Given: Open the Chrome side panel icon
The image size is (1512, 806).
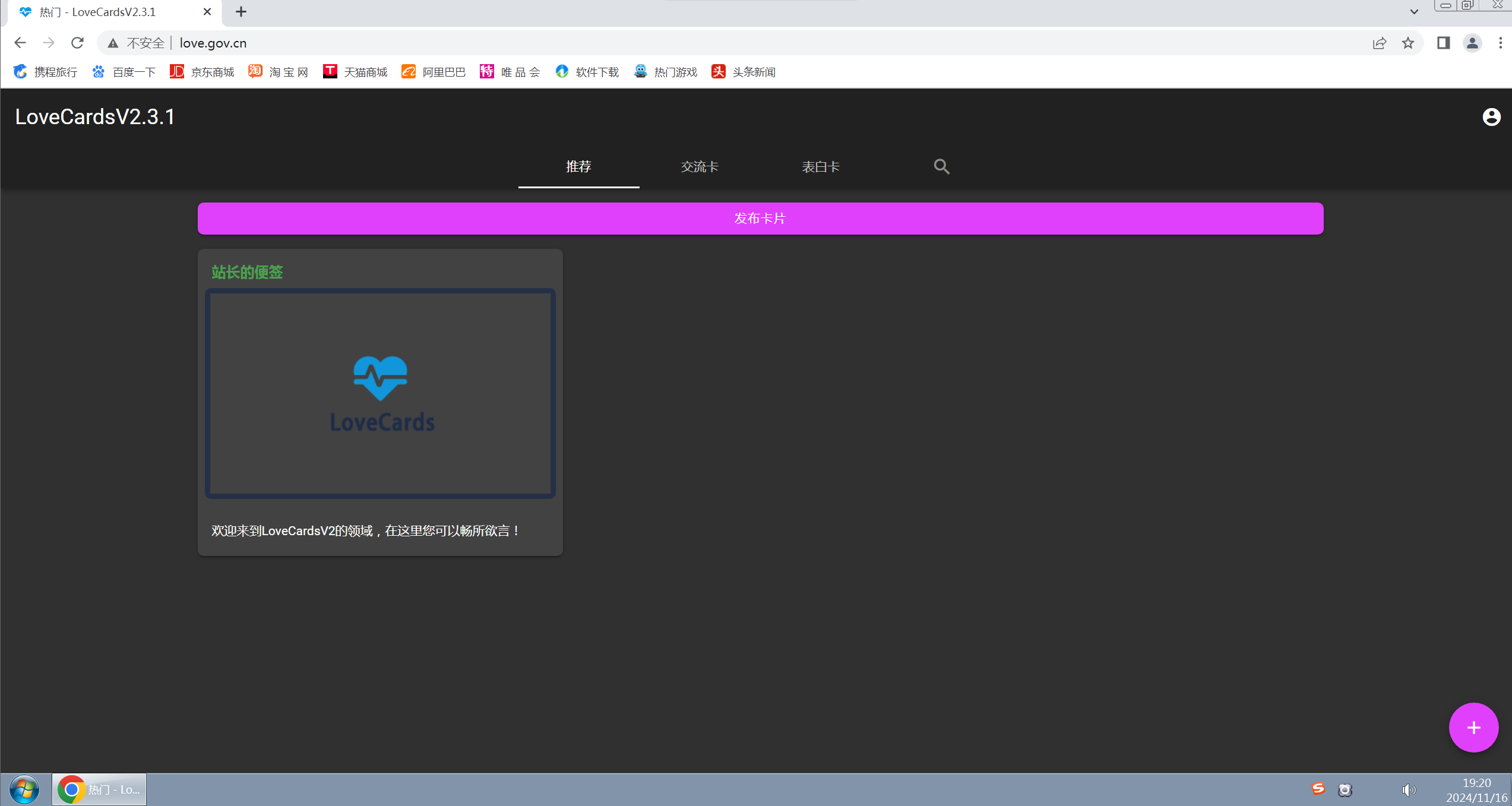Looking at the screenshot, I should 1443,43.
